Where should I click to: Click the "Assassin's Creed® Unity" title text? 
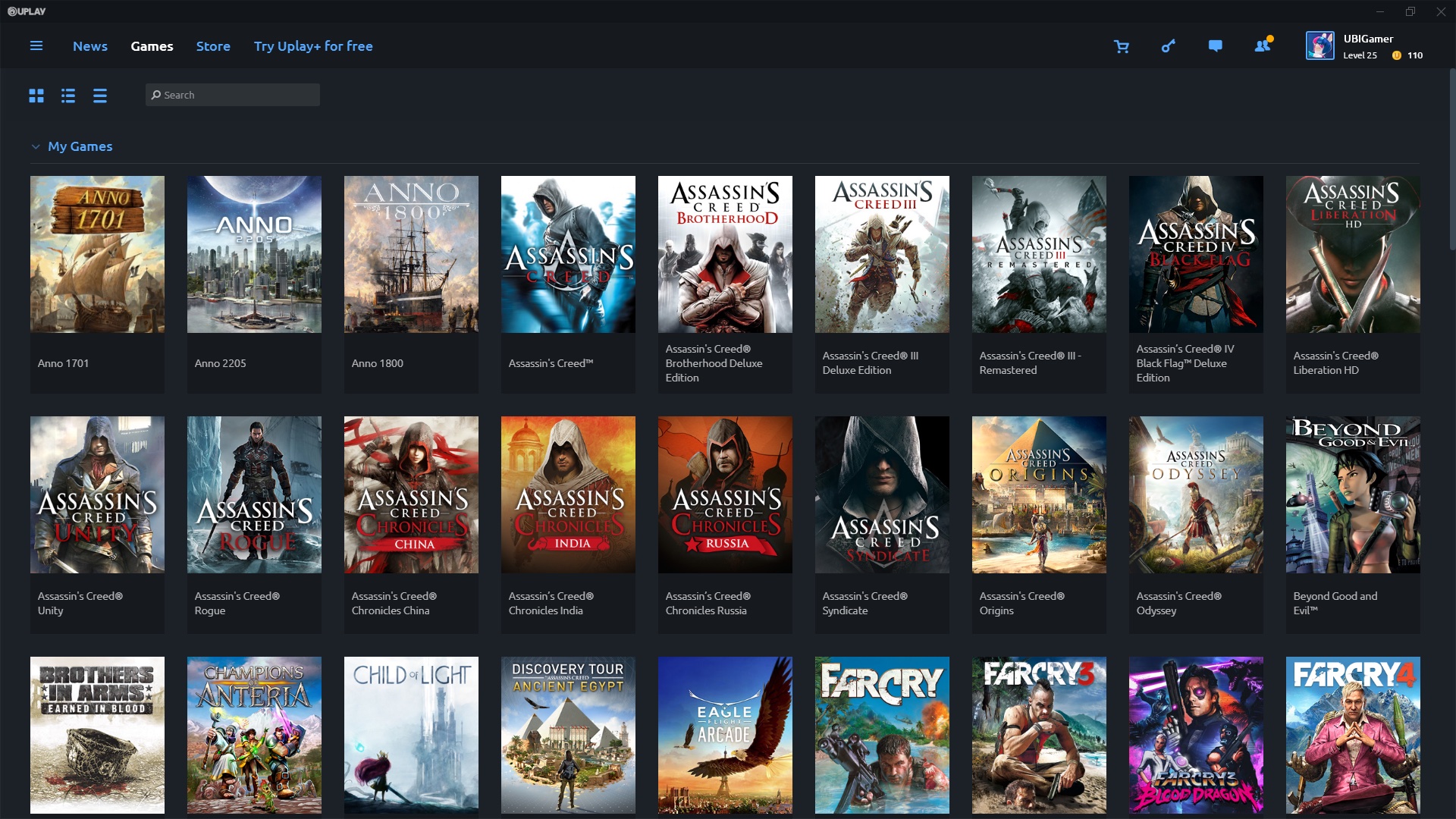click(x=80, y=604)
